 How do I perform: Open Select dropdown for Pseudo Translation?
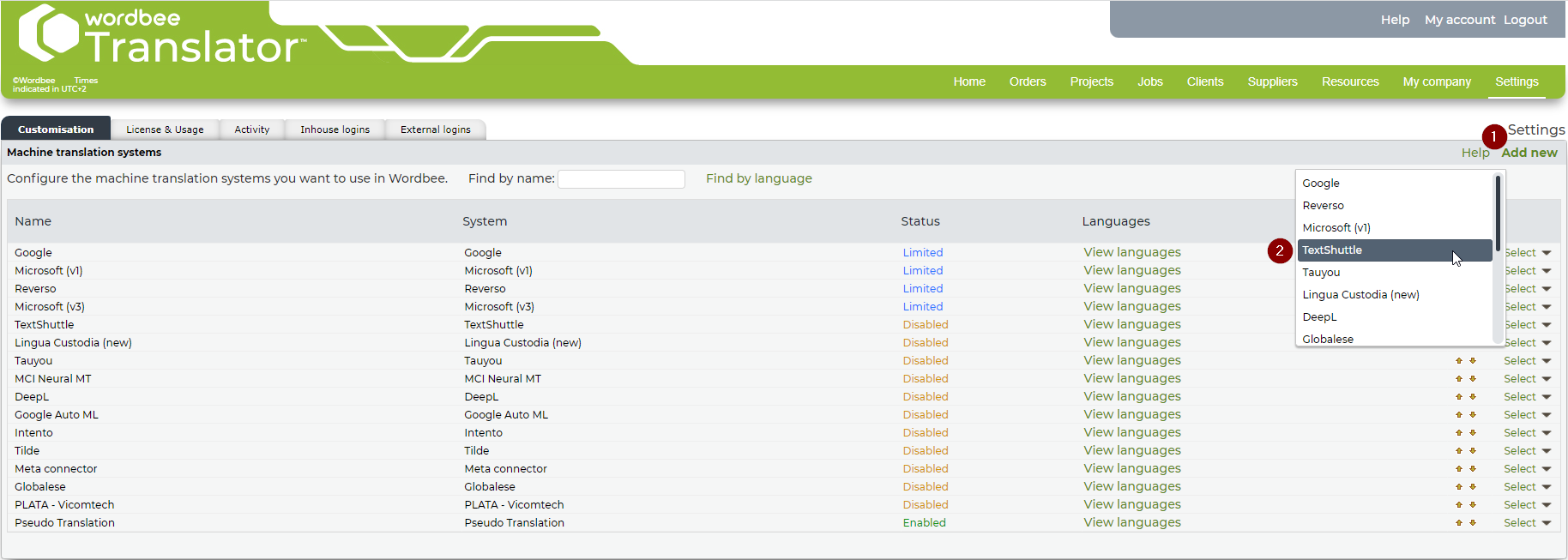[1527, 523]
